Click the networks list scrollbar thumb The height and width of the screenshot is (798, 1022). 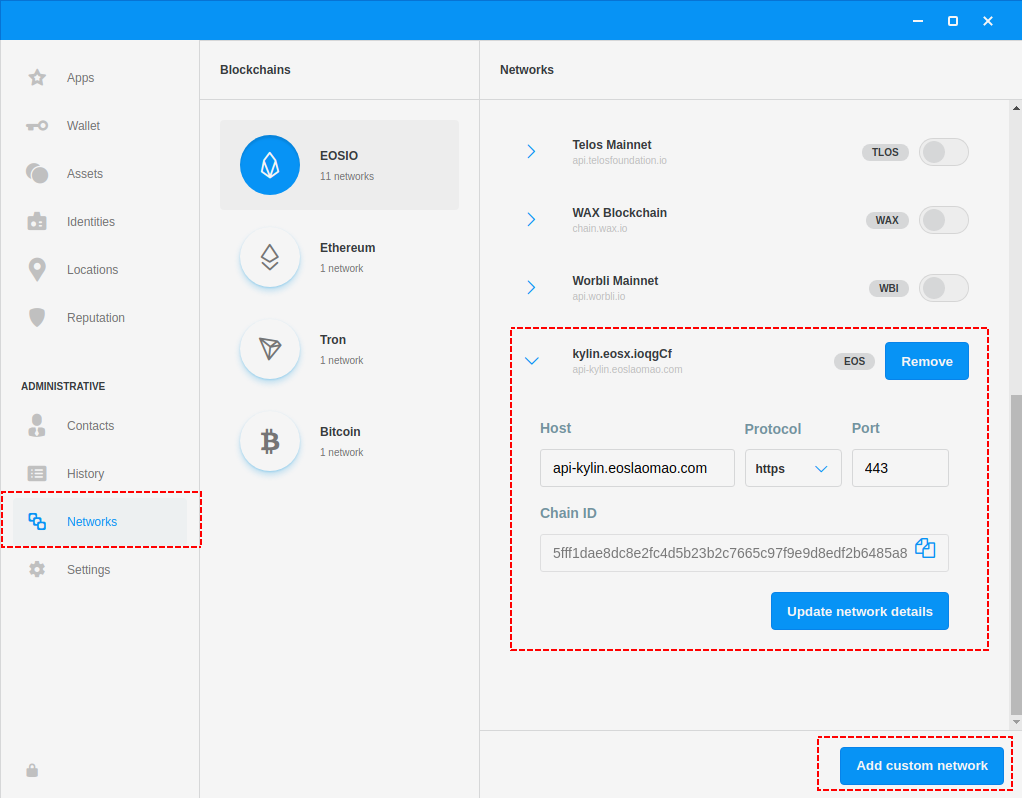click(1015, 555)
